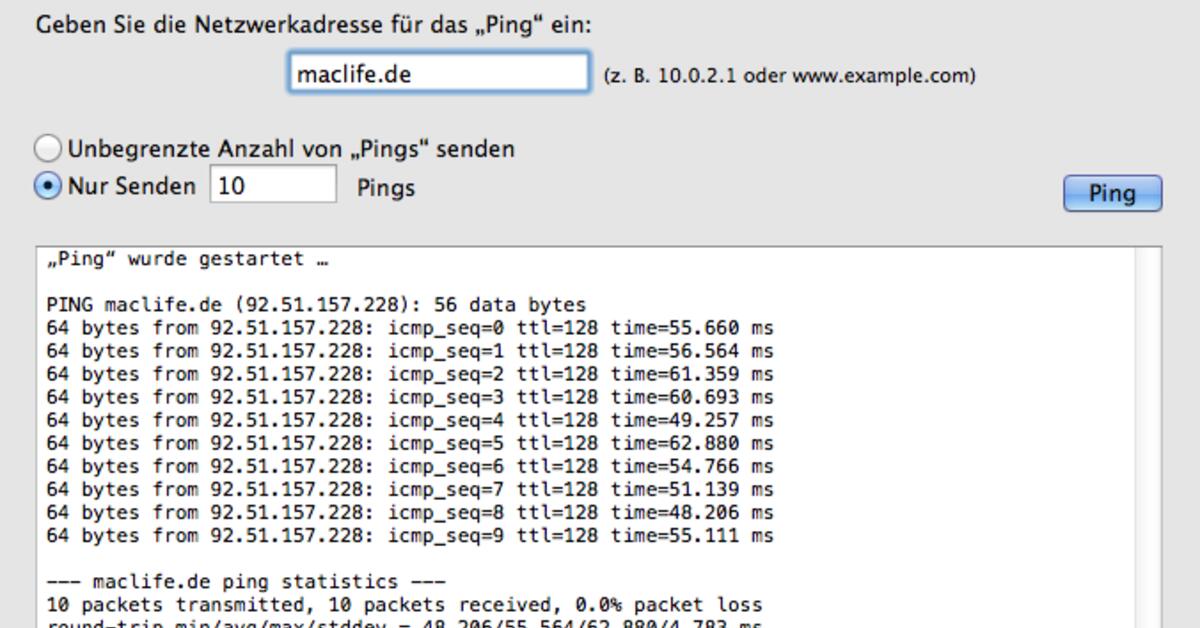Click the icmp_seq=0 result line
1200x628 pixels.
click(410, 328)
